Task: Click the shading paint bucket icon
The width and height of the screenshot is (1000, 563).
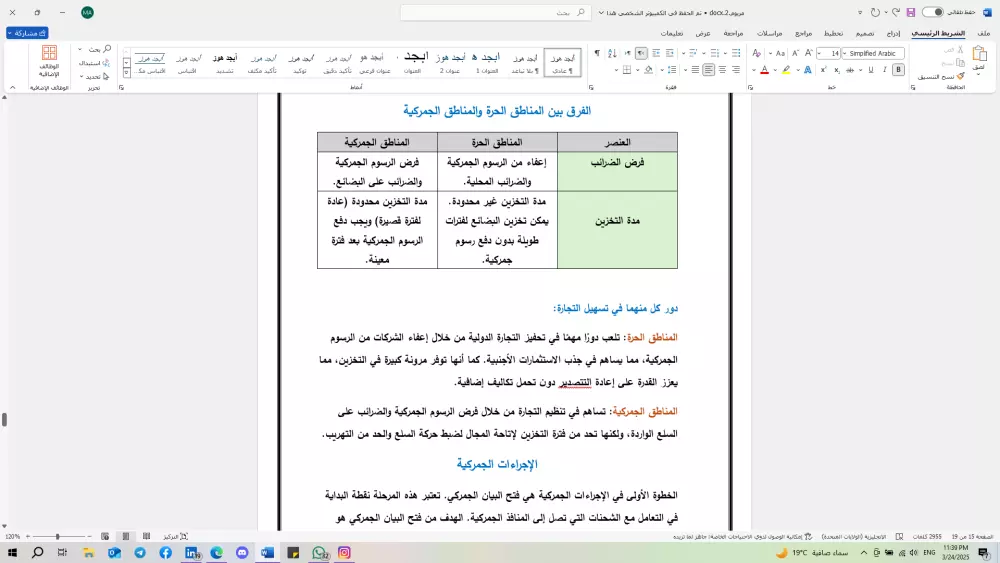Action: [x=649, y=70]
